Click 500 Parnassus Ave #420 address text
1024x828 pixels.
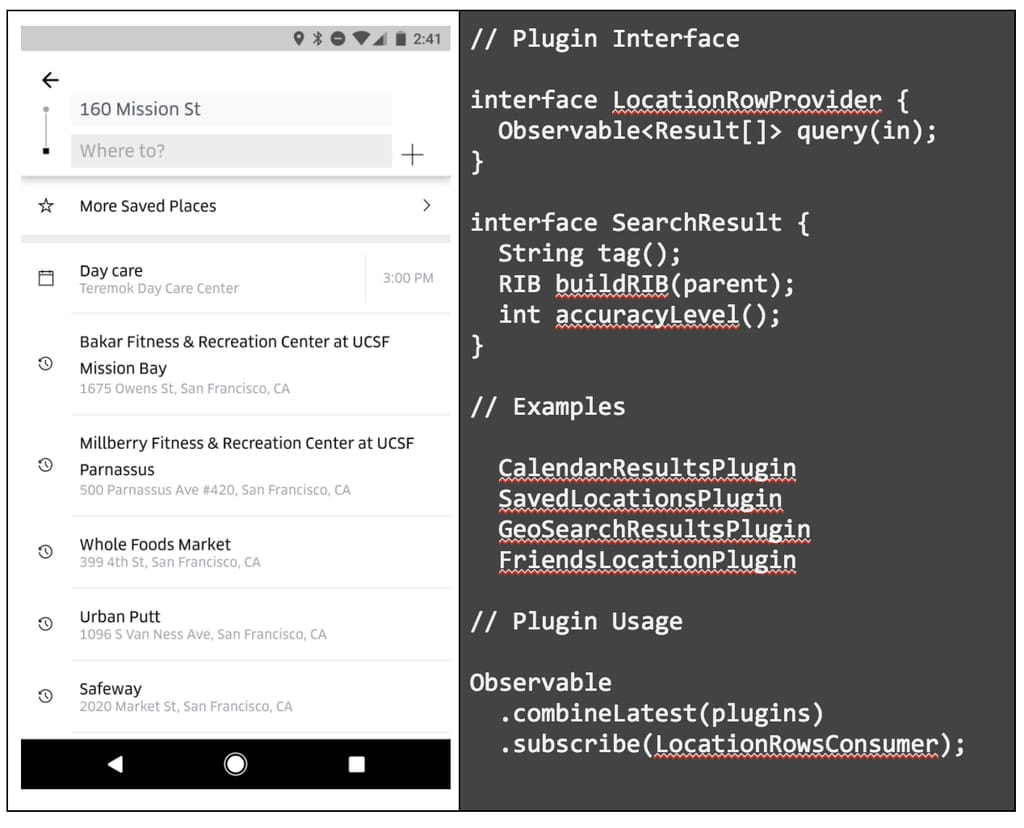coord(215,490)
